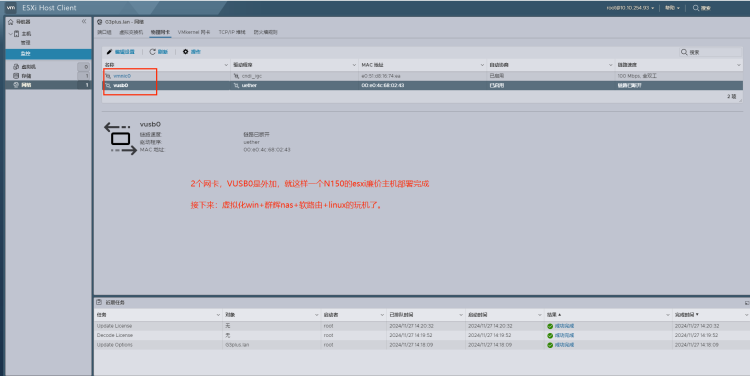Image resolution: width=750 pixels, height=376 pixels.
Task: Click the gear Actions icon
Action: tap(186, 52)
